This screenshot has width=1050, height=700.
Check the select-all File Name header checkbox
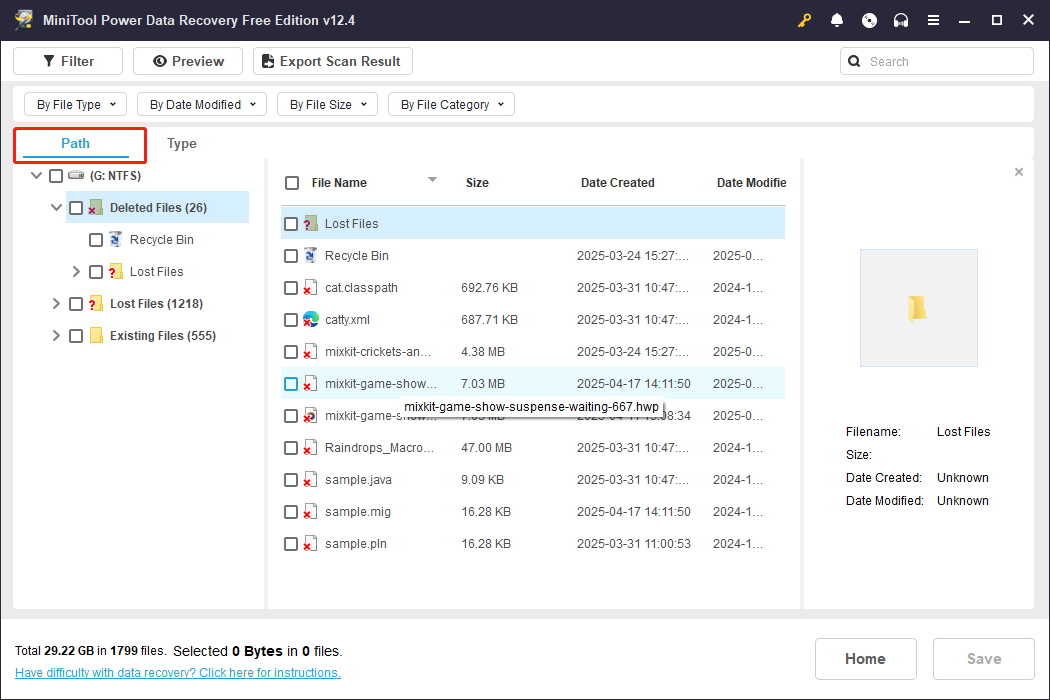pos(292,183)
